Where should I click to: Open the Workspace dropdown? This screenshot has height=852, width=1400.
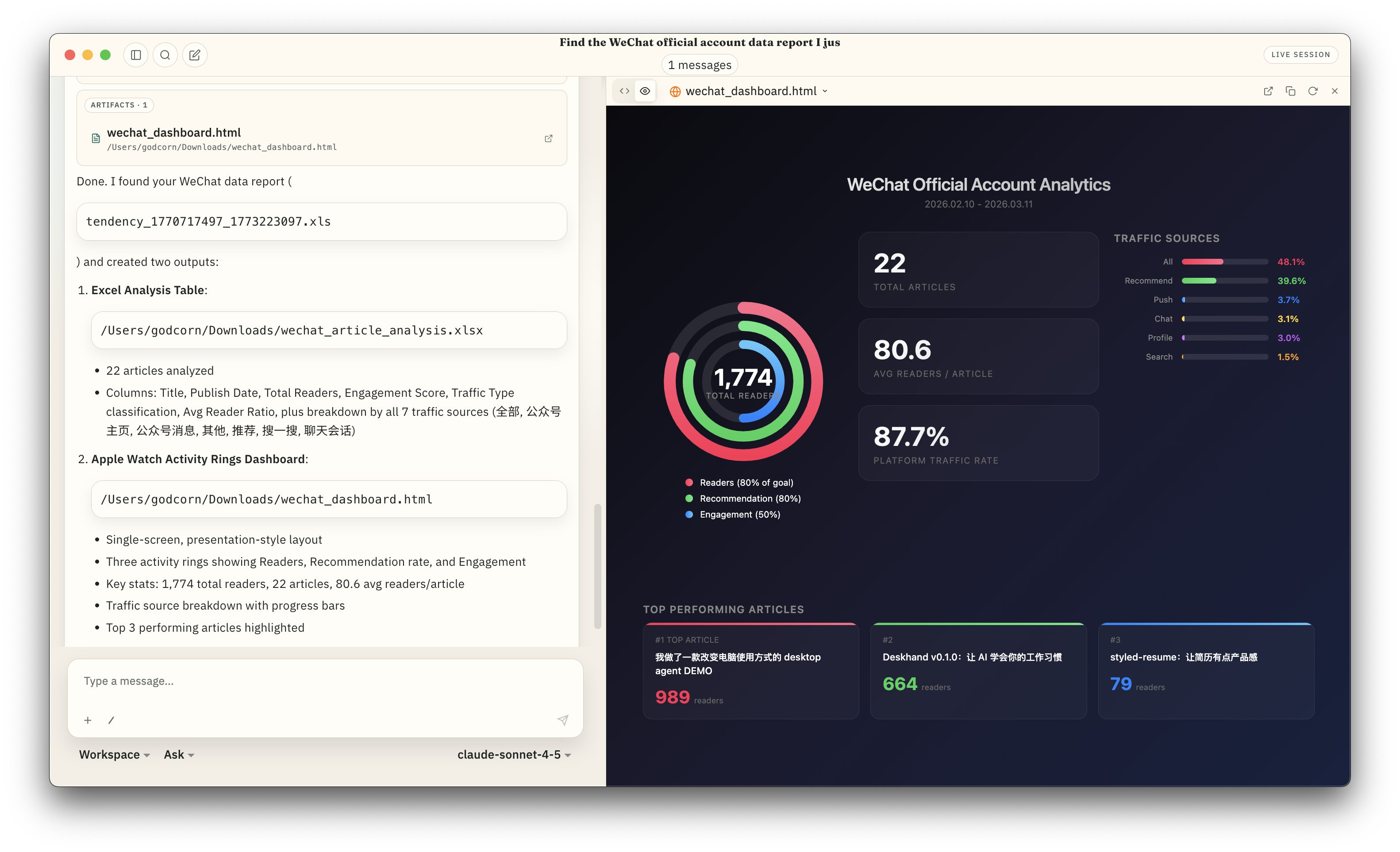[x=114, y=754]
